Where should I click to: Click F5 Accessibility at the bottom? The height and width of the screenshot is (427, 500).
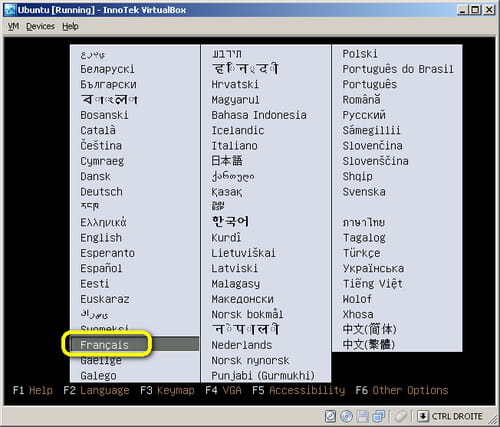coord(299,390)
